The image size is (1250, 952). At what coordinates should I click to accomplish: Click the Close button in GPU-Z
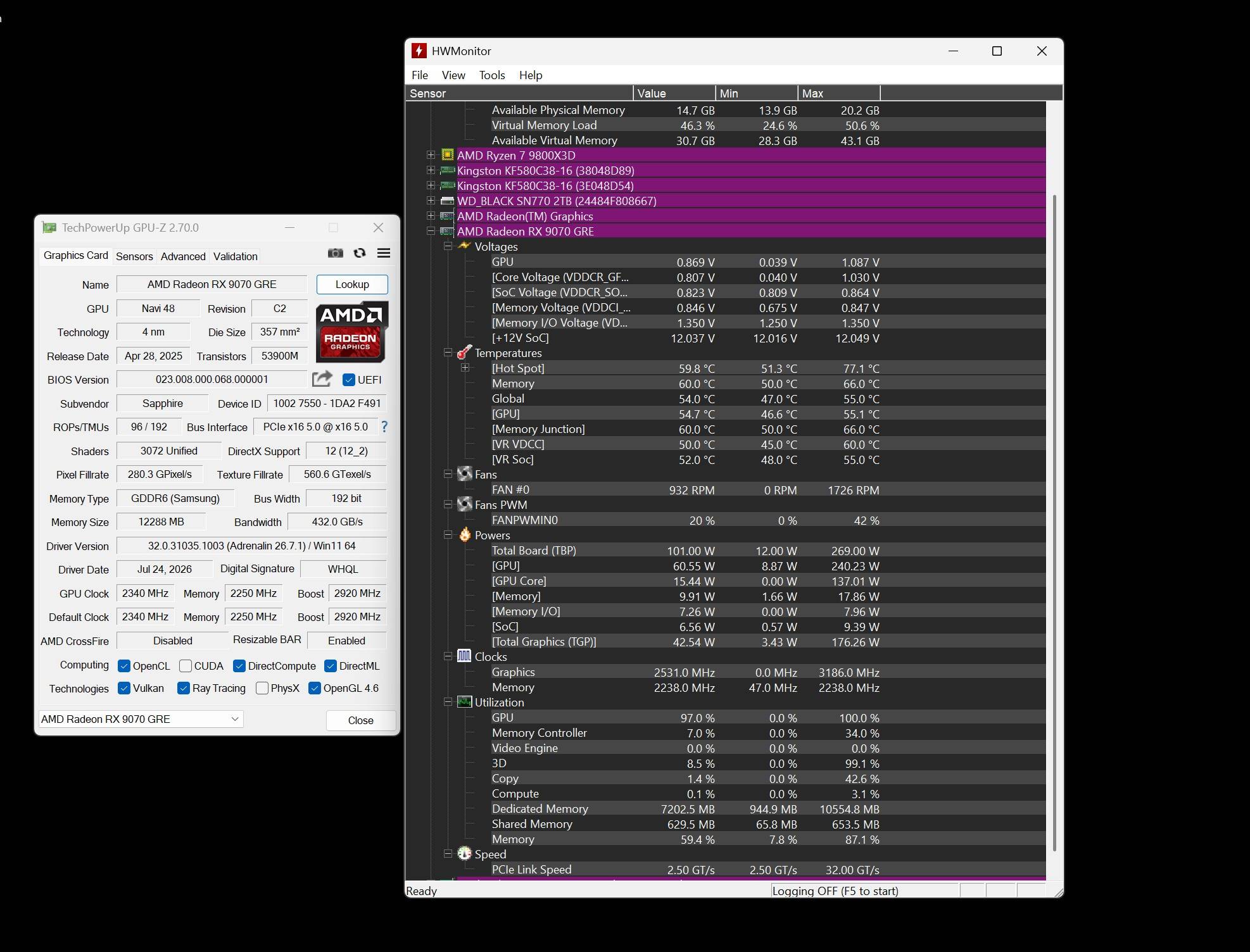click(361, 720)
